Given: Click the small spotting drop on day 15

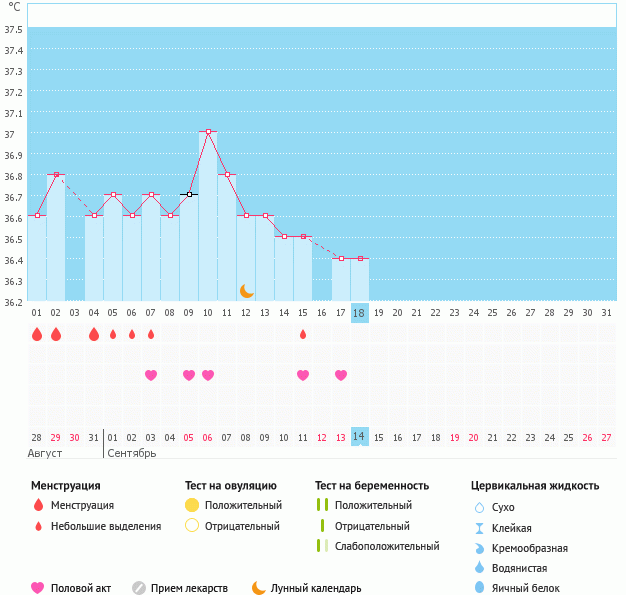Looking at the screenshot, I should coord(303,334).
